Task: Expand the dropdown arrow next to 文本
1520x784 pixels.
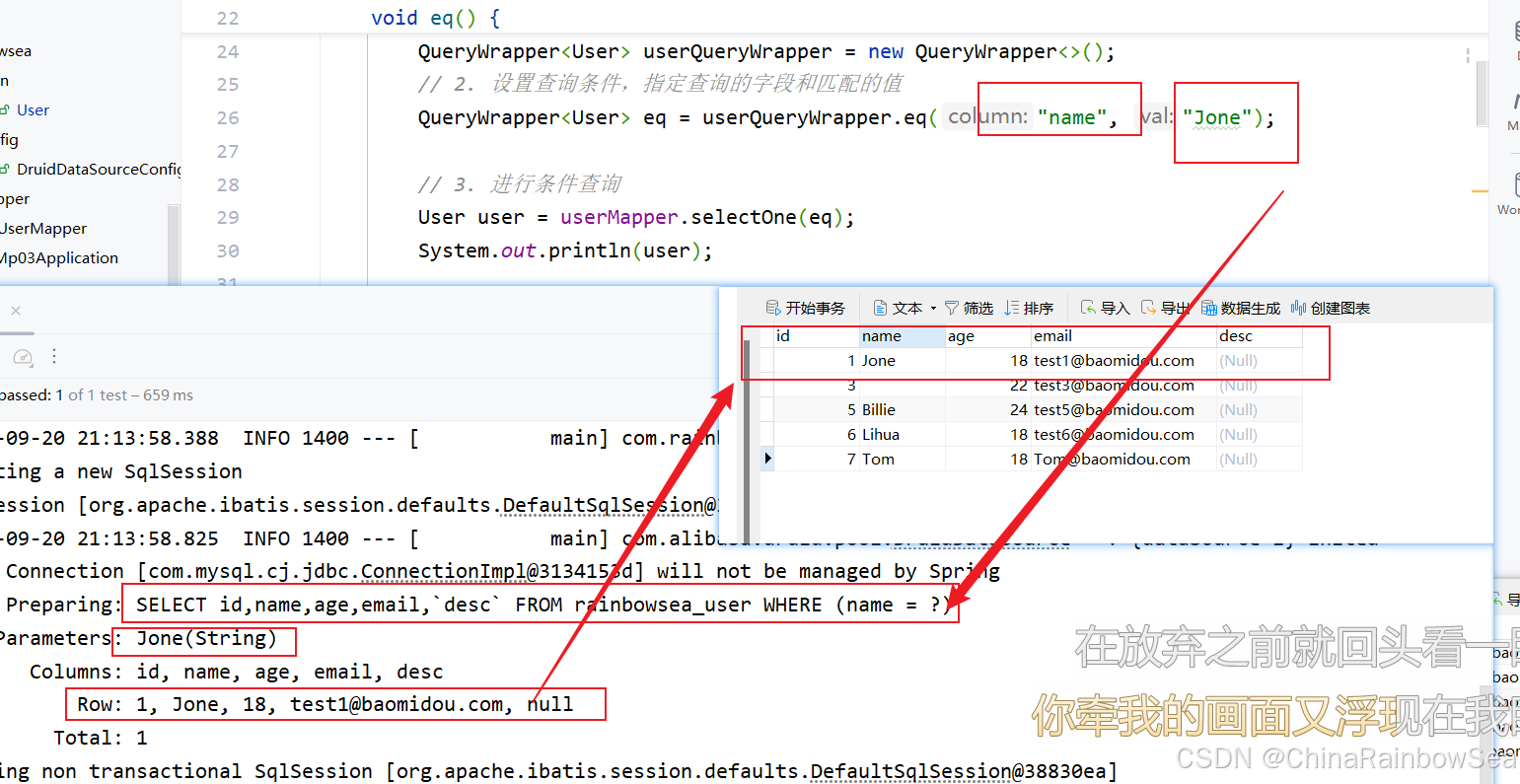Action: [933, 309]
